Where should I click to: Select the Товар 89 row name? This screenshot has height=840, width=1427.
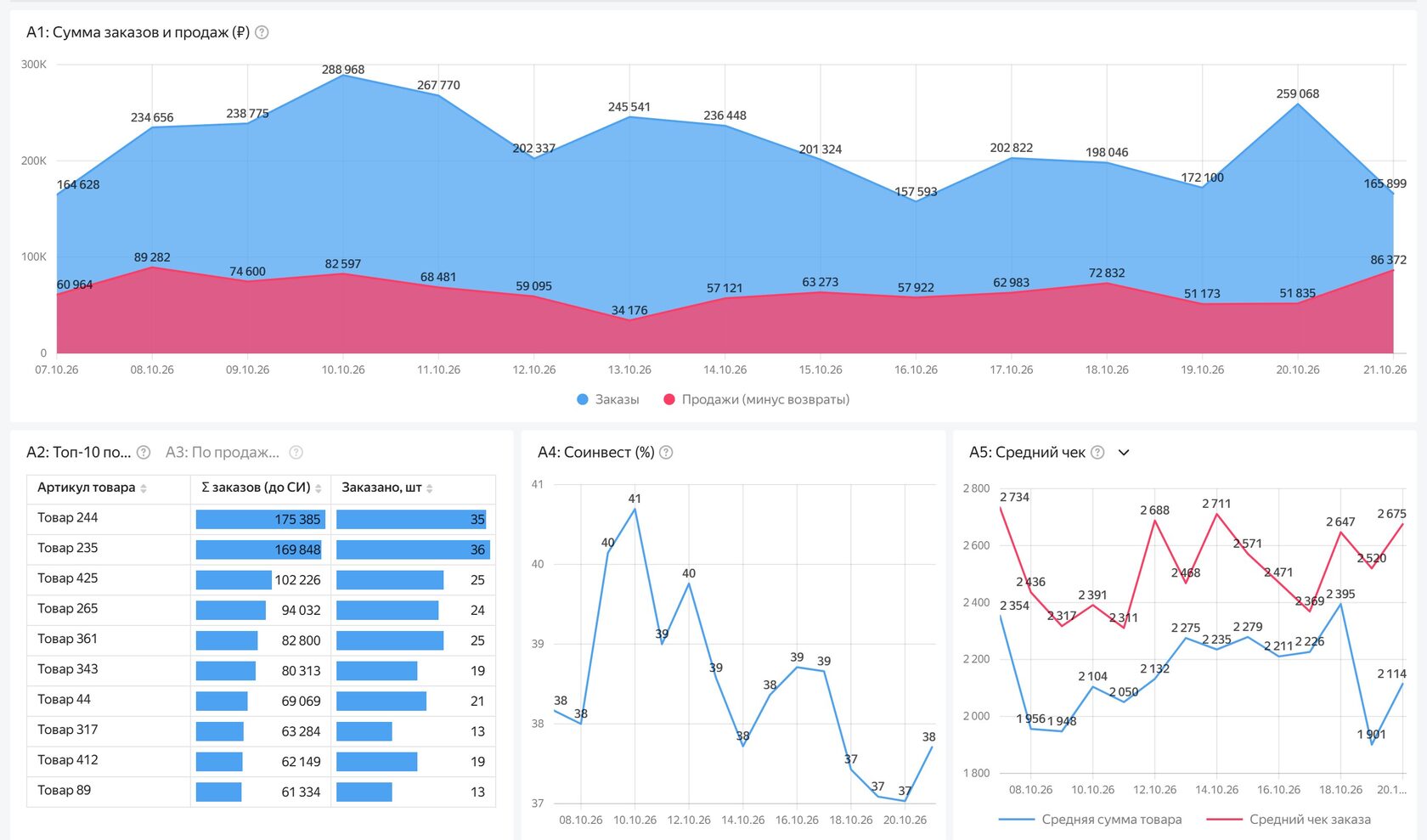point(65,791)
